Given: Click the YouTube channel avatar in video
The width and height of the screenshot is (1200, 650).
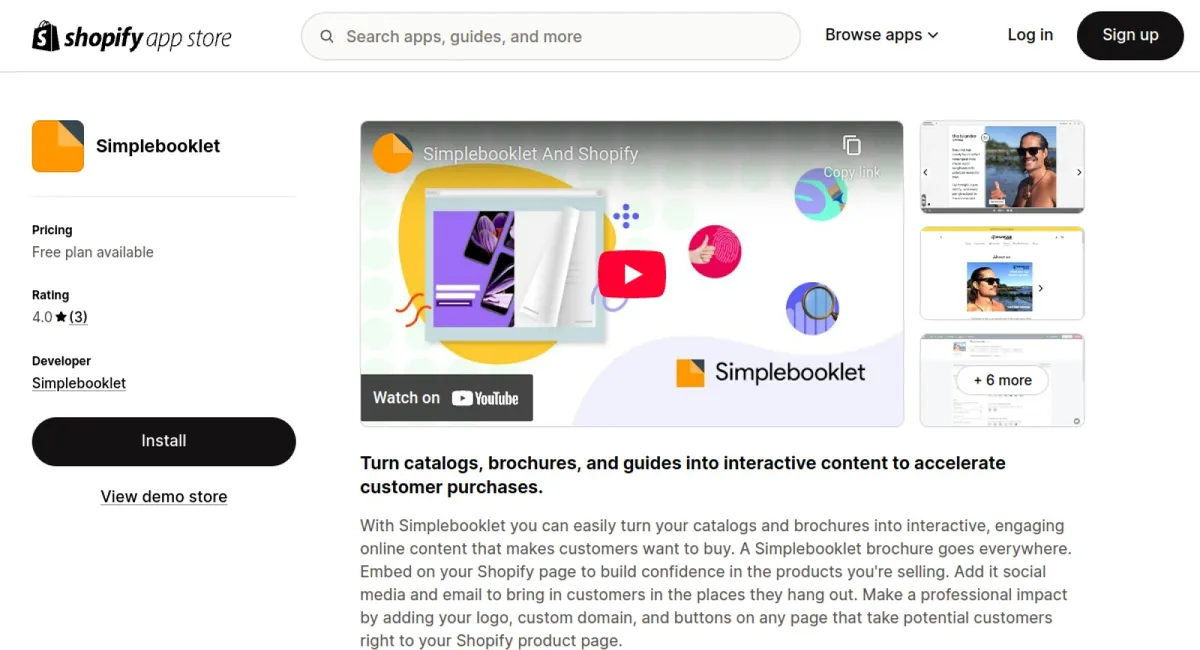Looking at the screenshot, I should click(393, 153).
